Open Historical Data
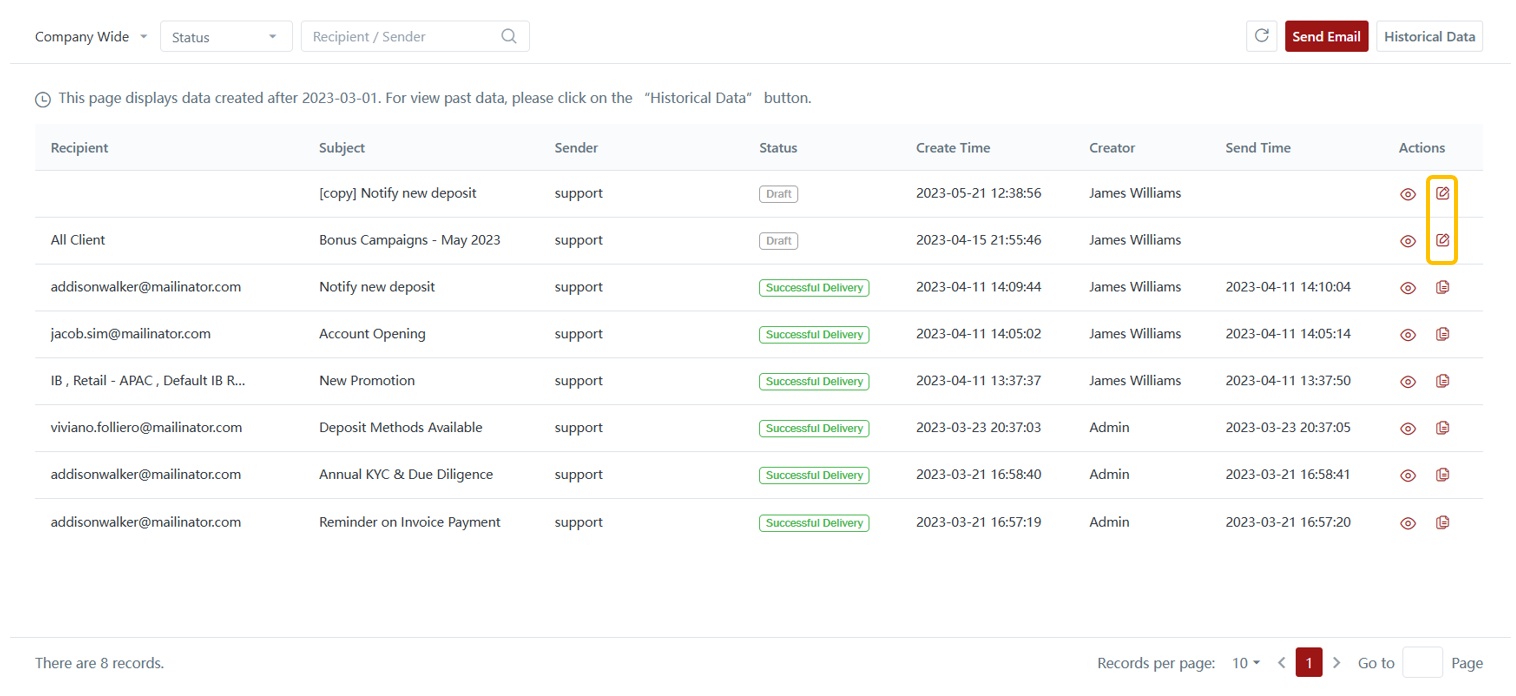Viewport: 1516px width, 696px height. pos(1429,36)
